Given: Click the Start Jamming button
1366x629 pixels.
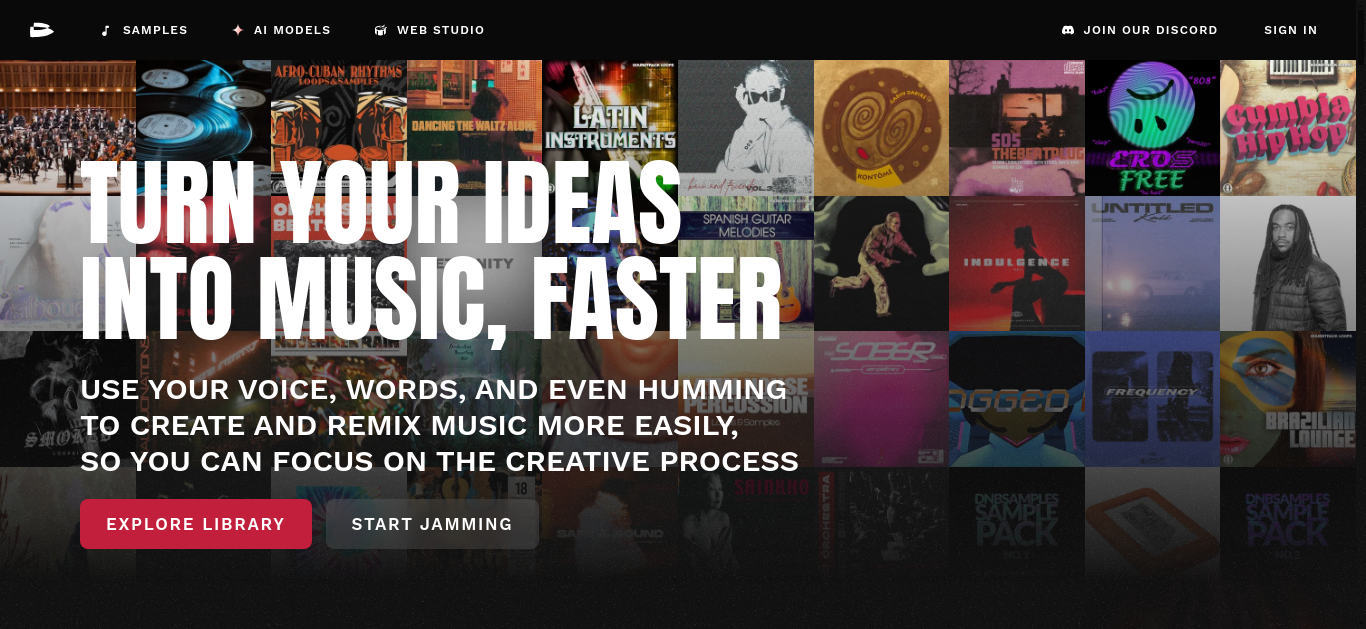Looking at the screenshot, I should [432, 524].
